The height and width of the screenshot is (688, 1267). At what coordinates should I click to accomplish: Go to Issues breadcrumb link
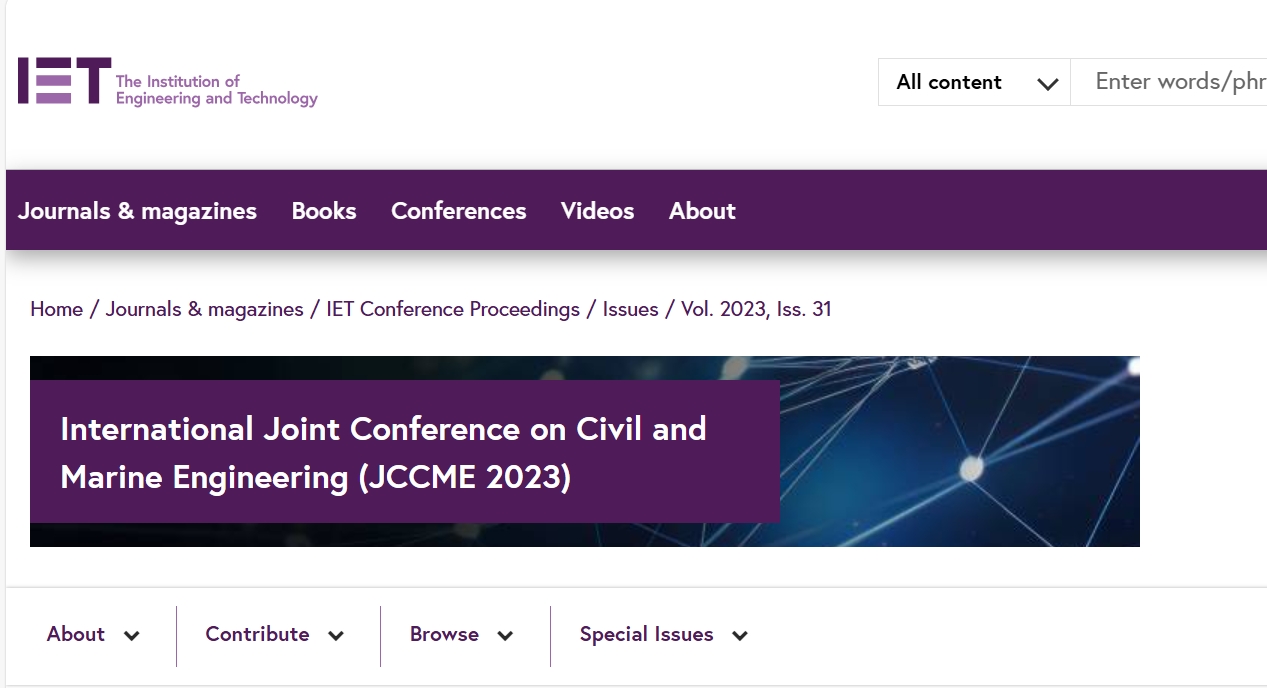[630, 309]
